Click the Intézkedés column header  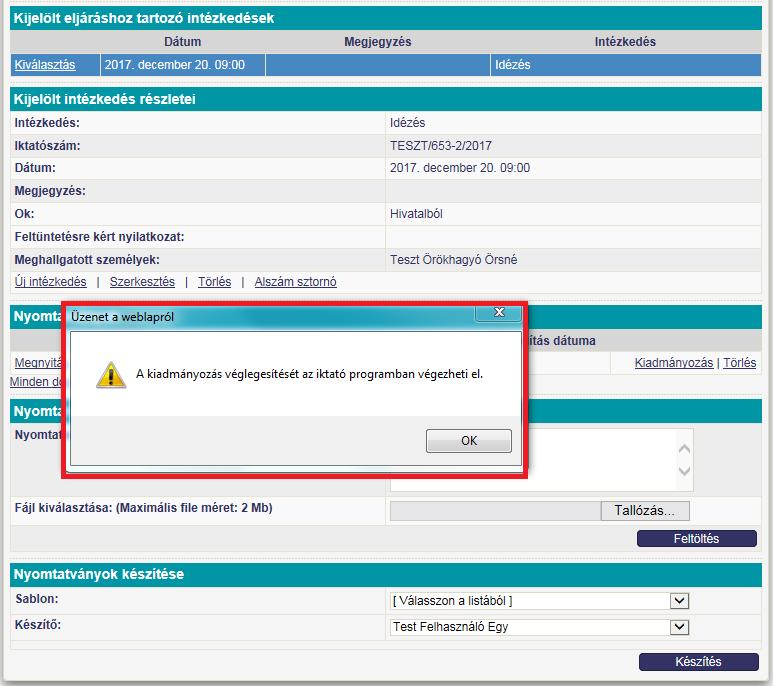click(x=625, y=41)
